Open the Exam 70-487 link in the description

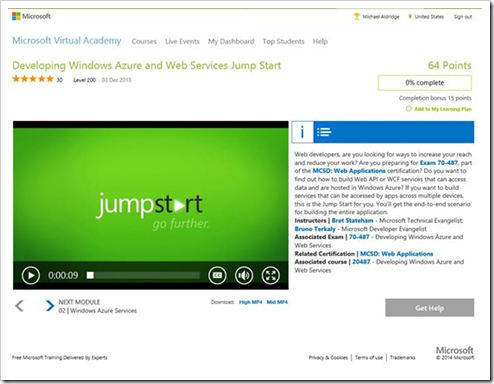tap(439, 163)
